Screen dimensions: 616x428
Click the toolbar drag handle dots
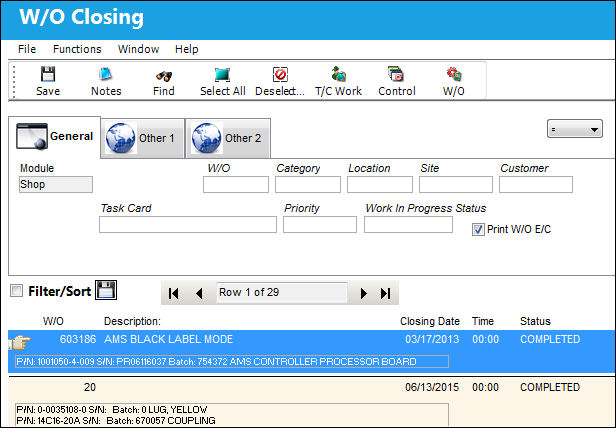pyautogui.click(x=14, y=81)
